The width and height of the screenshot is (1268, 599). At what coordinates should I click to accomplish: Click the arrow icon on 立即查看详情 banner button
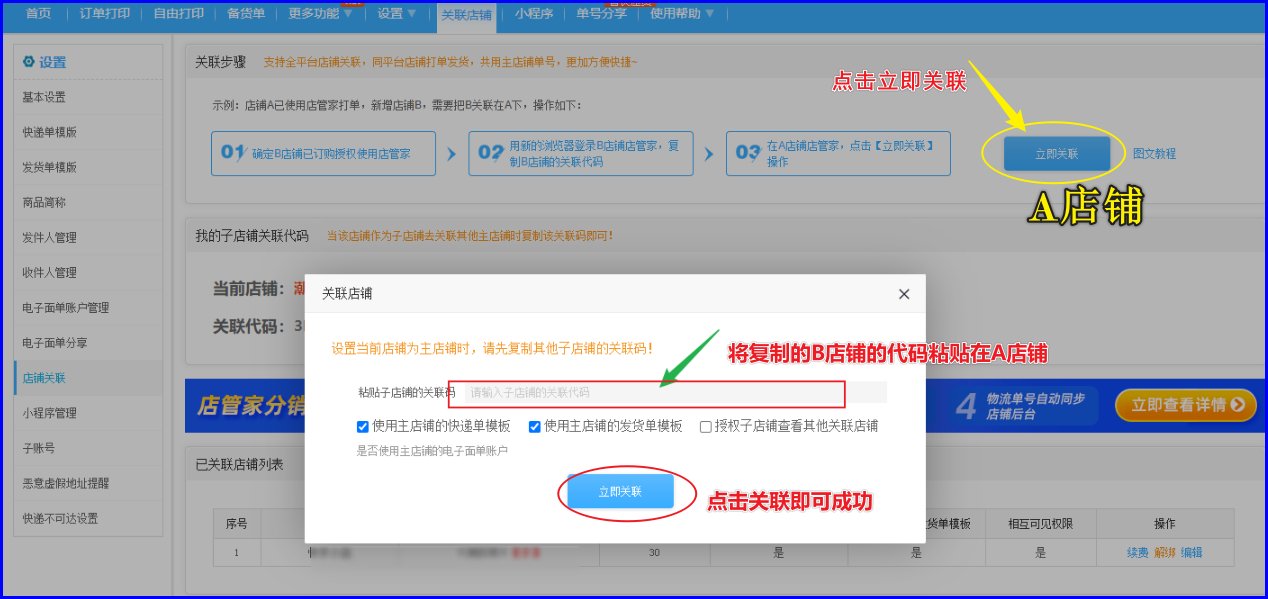(x=1238, y=405)
